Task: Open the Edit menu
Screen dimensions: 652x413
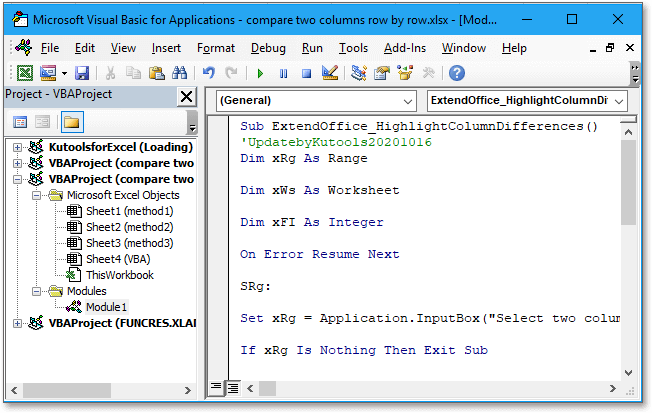Action: 85,48
